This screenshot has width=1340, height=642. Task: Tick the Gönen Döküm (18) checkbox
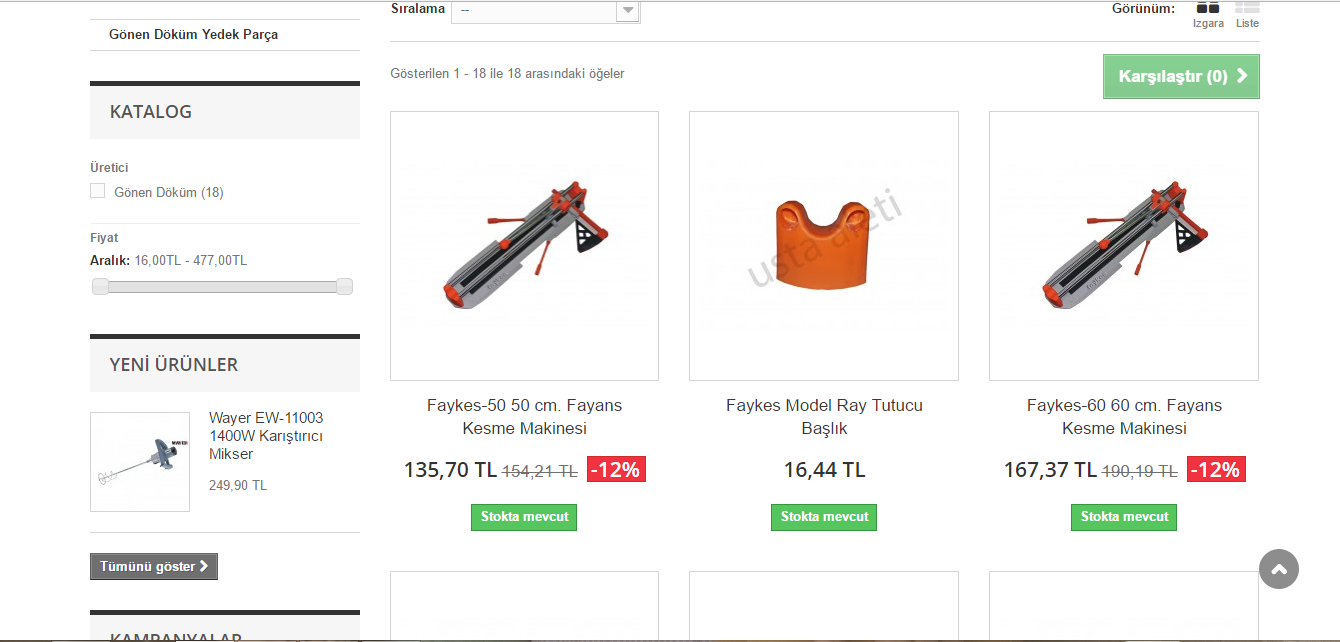(98, 191)
